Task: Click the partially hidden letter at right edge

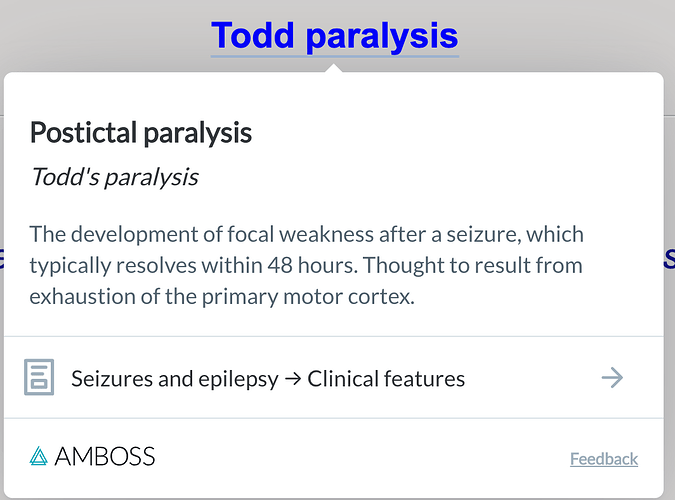Action: (x=669, y=258)
